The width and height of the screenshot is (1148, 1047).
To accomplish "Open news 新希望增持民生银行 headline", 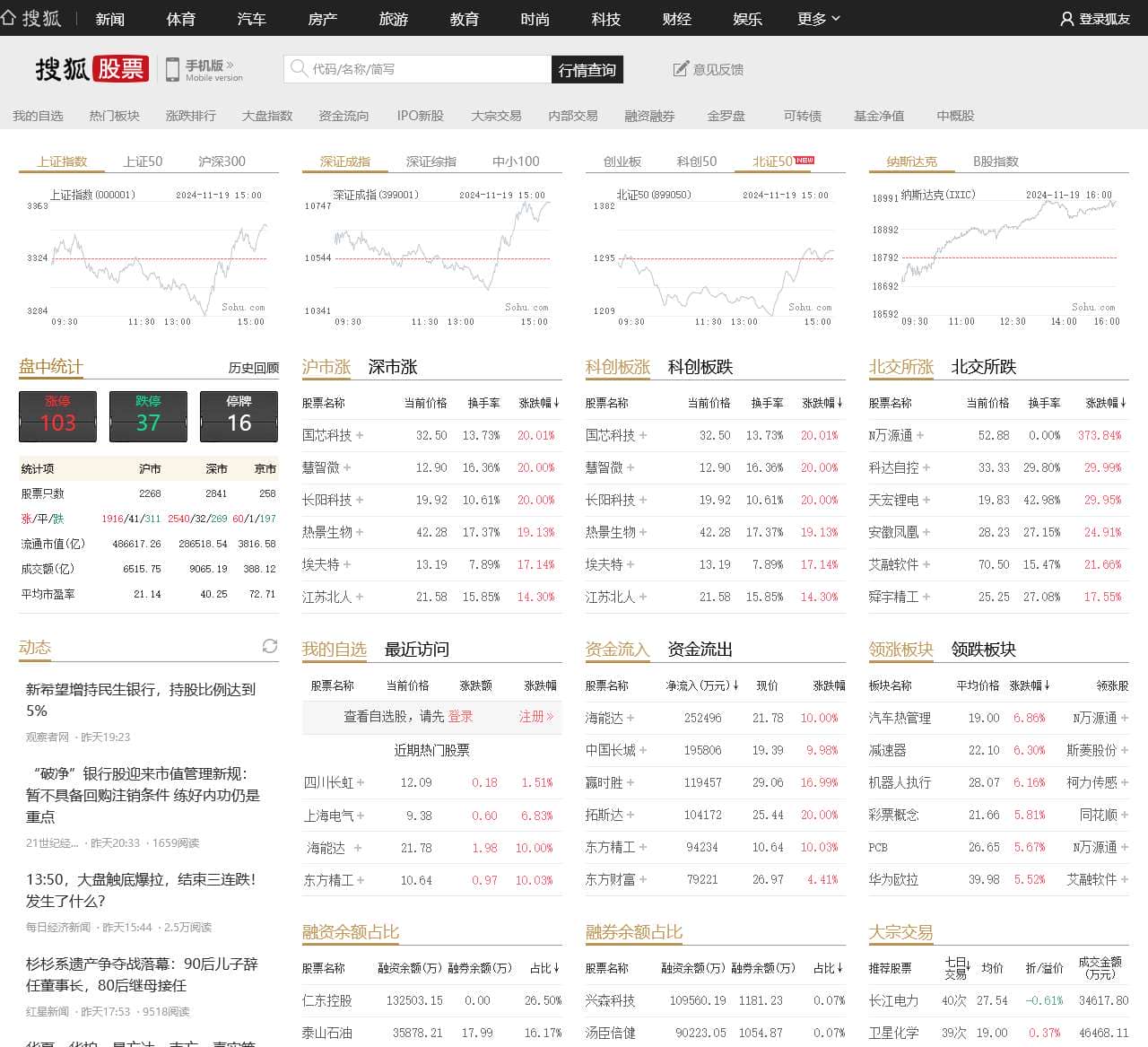I will tap(141, 700).
